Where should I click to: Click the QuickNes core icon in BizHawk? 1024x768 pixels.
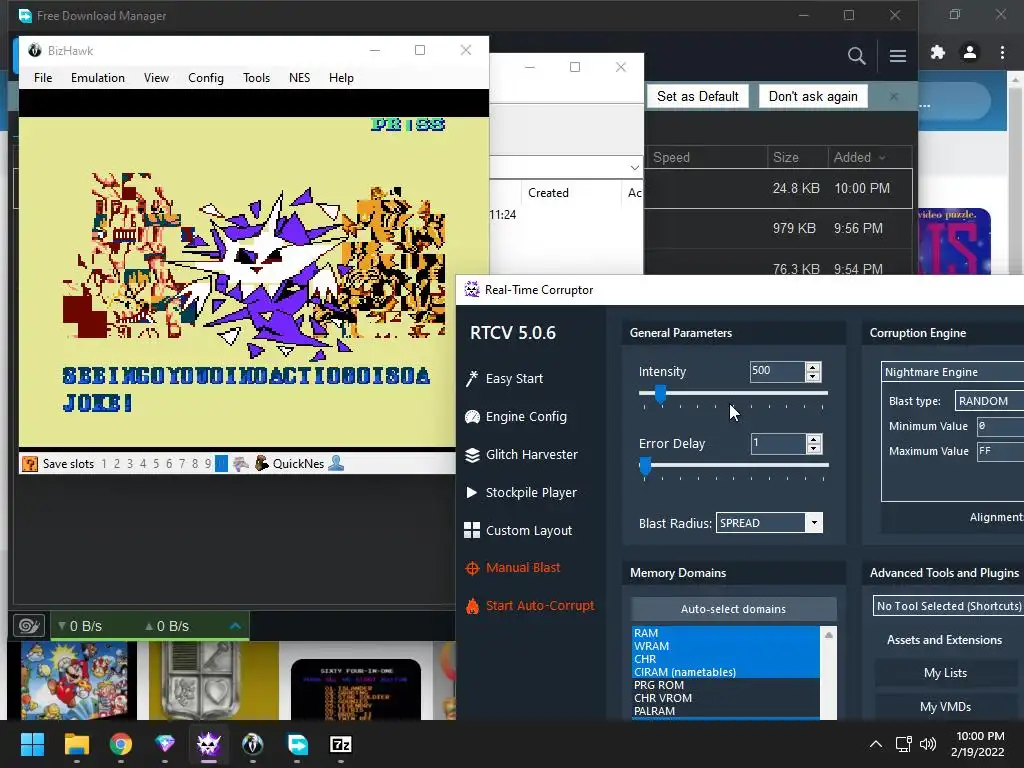261,464
